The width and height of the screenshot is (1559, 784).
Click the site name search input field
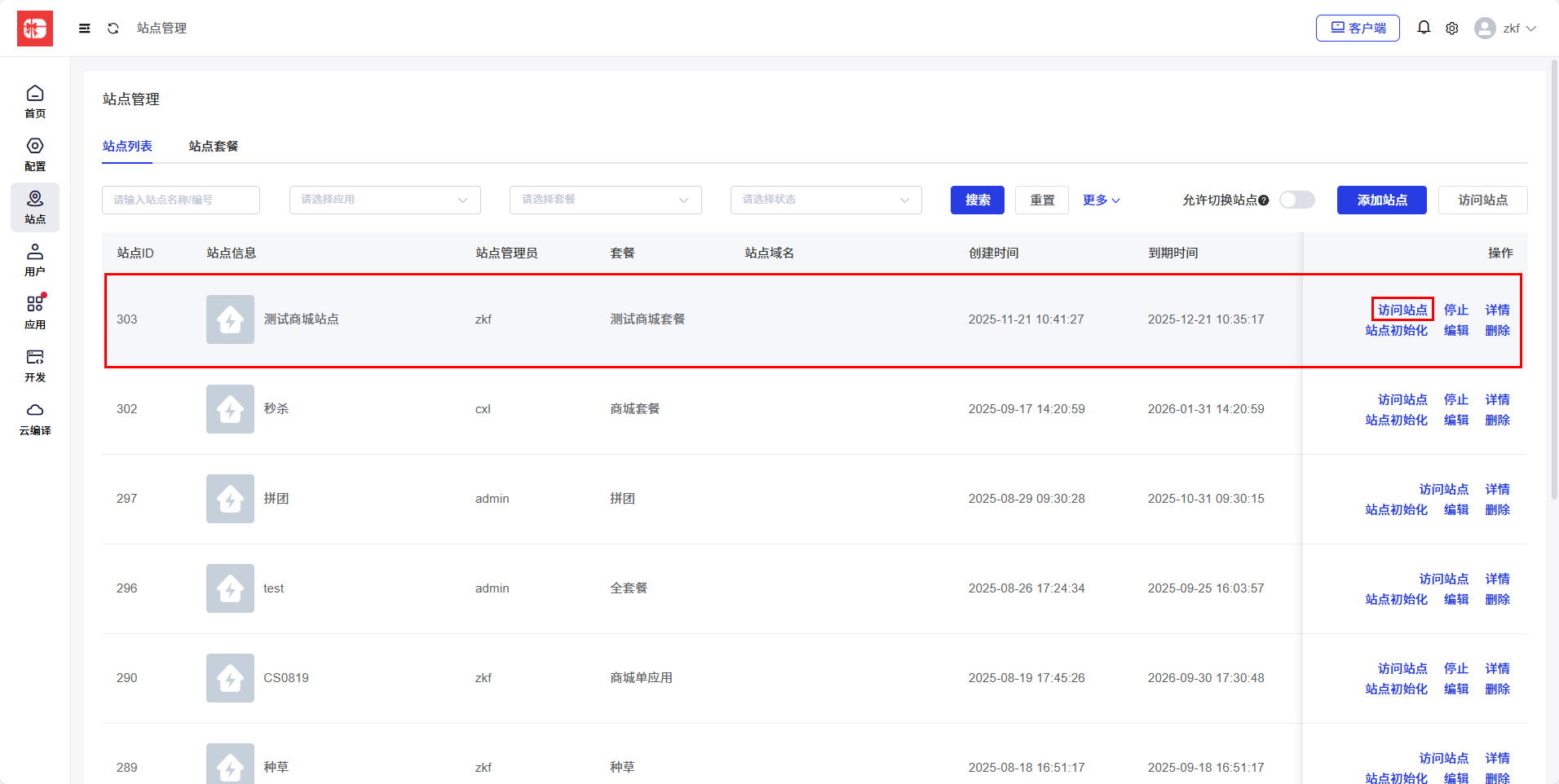[x=180, y=200]
